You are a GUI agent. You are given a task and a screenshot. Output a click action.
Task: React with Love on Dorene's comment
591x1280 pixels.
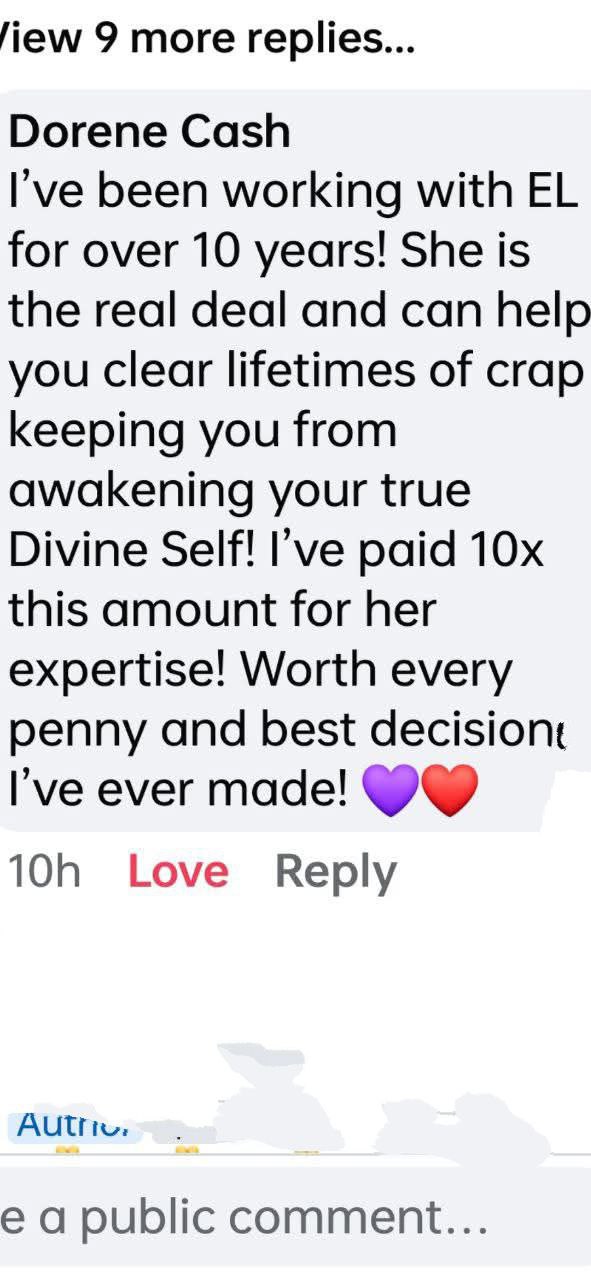tap(178, 872)
